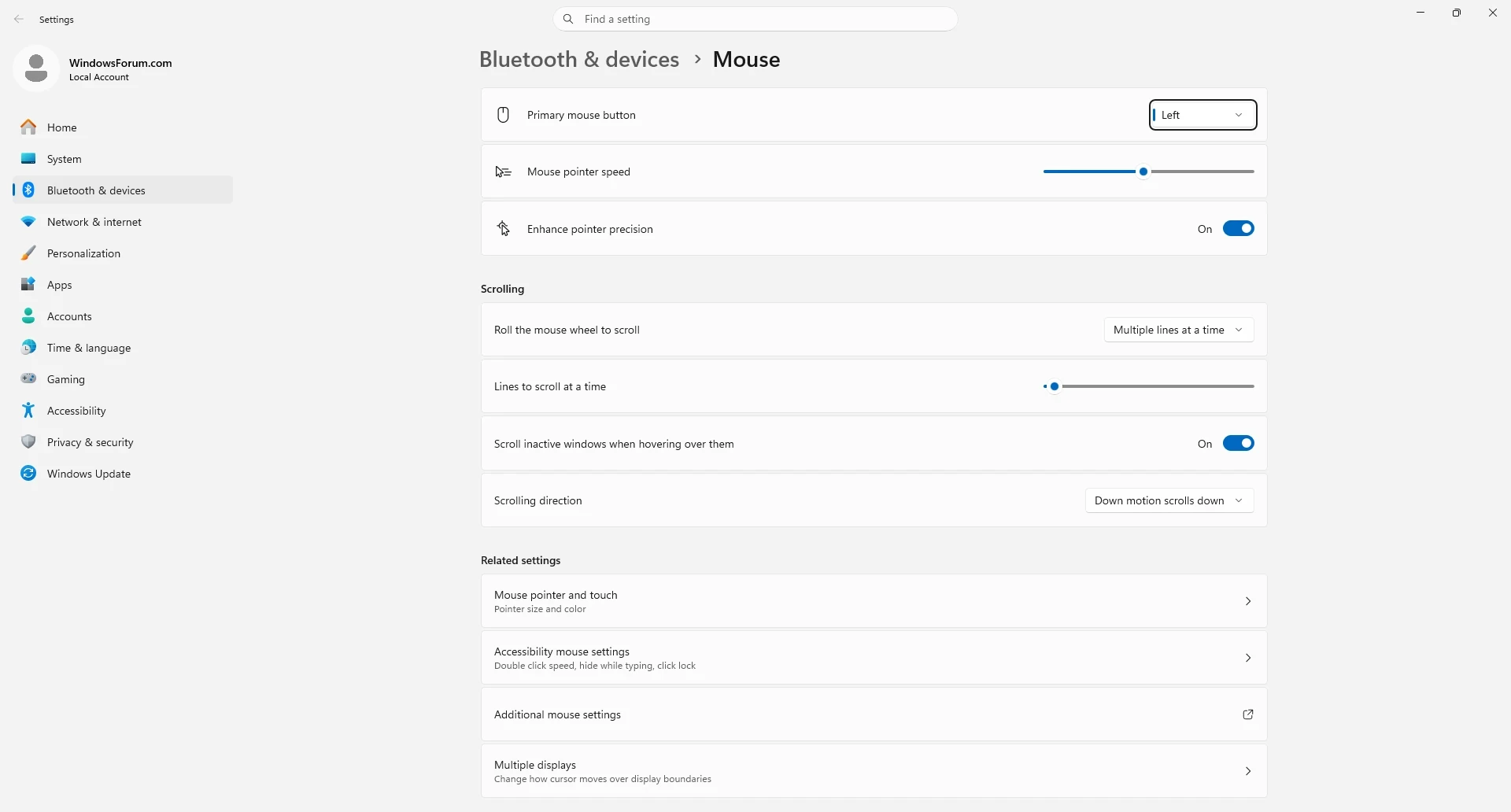The image size is (1511, 812).
Task: Expand Multiple displays chevron
Action: tap(1248, 771)
